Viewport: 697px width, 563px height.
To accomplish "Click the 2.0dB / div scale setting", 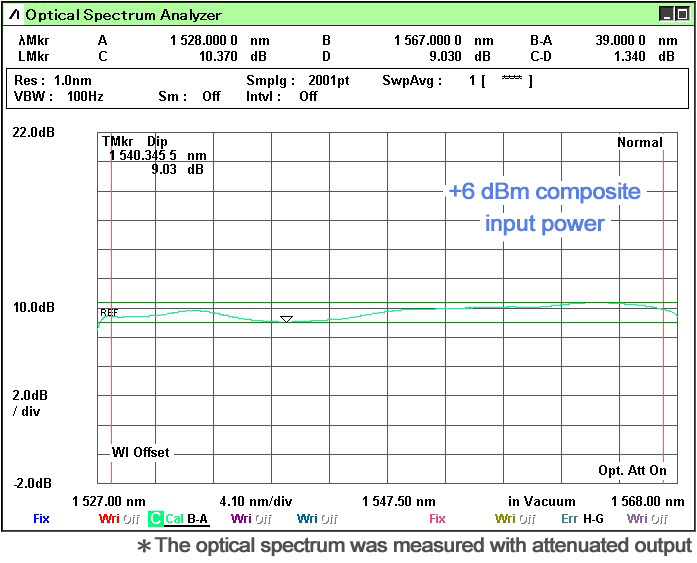I will (27, 402).
